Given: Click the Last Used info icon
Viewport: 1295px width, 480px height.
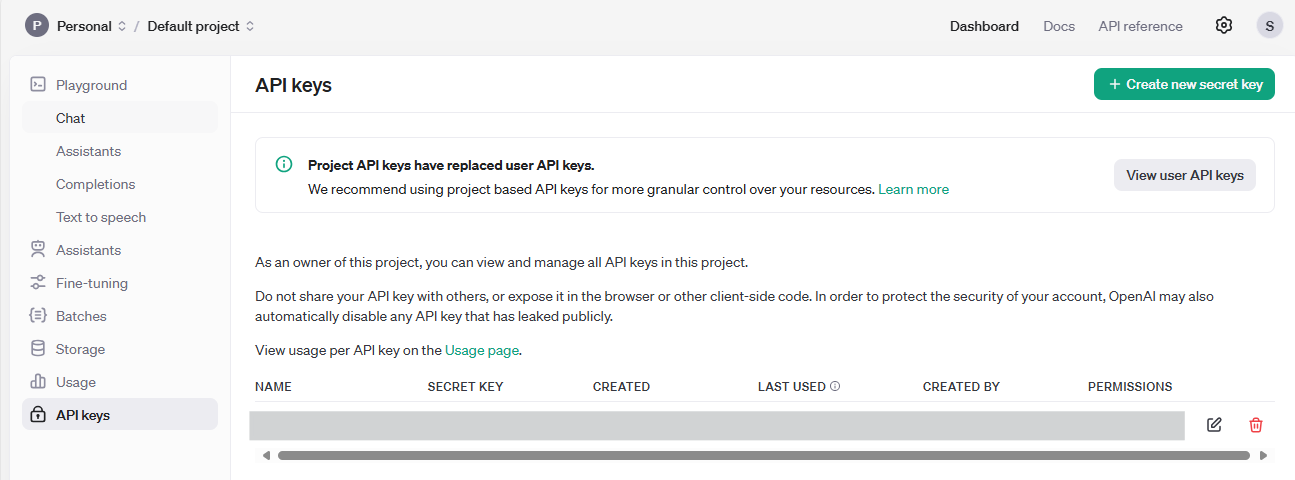Looking at the screenshot, I should 835,386.
